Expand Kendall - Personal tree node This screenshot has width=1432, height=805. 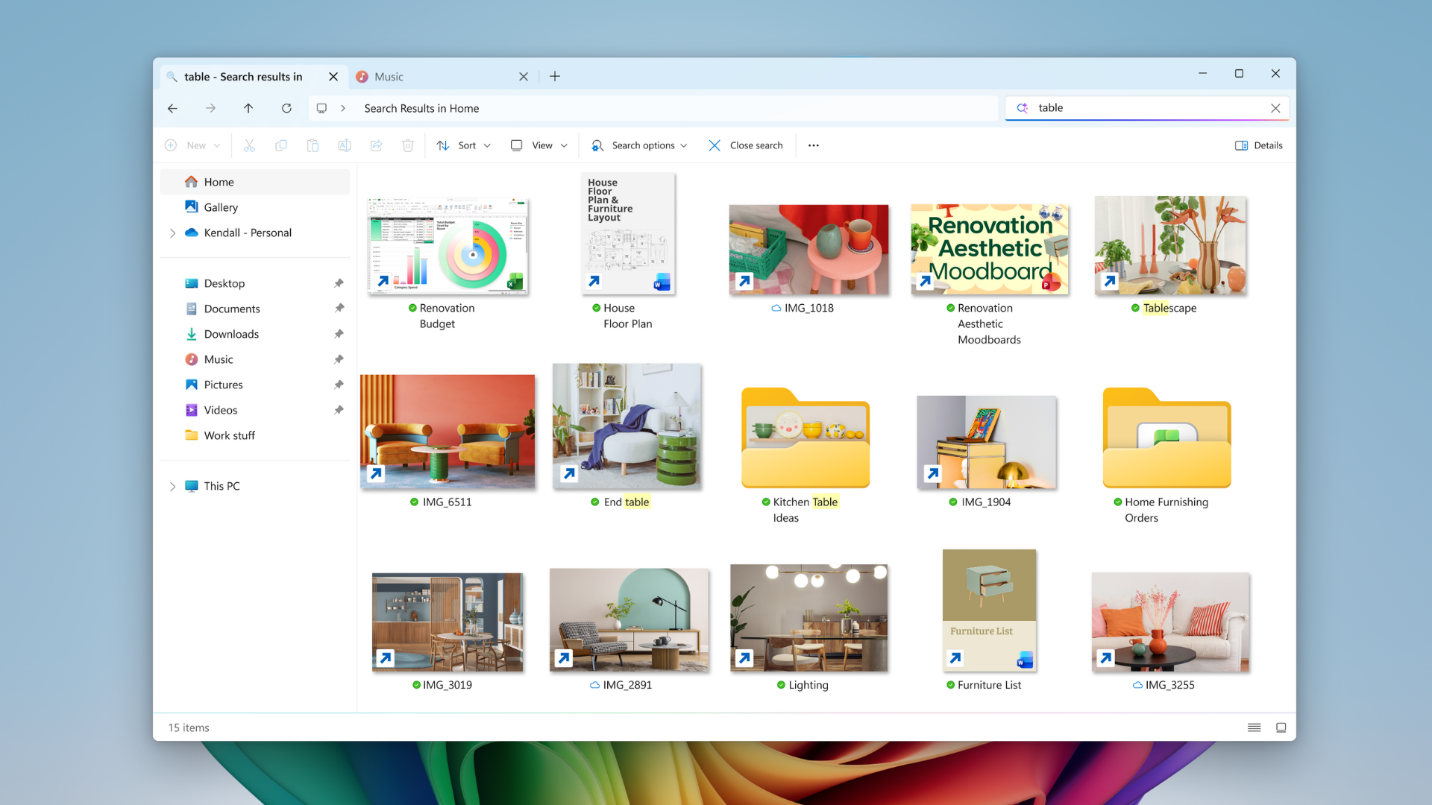172,233
